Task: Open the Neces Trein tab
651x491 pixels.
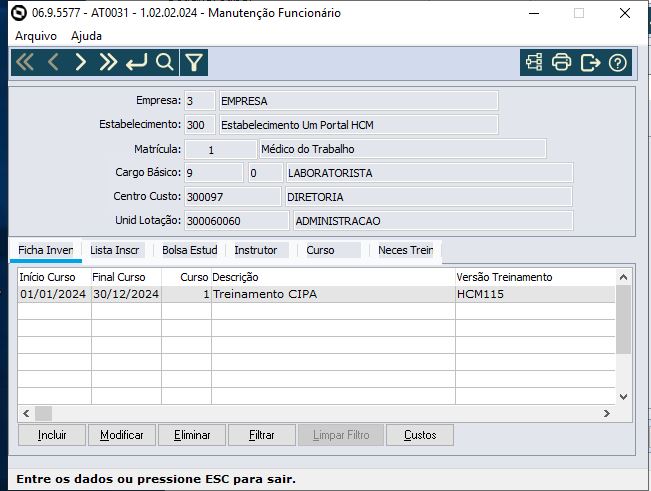Action: click(x=406, y=250)
